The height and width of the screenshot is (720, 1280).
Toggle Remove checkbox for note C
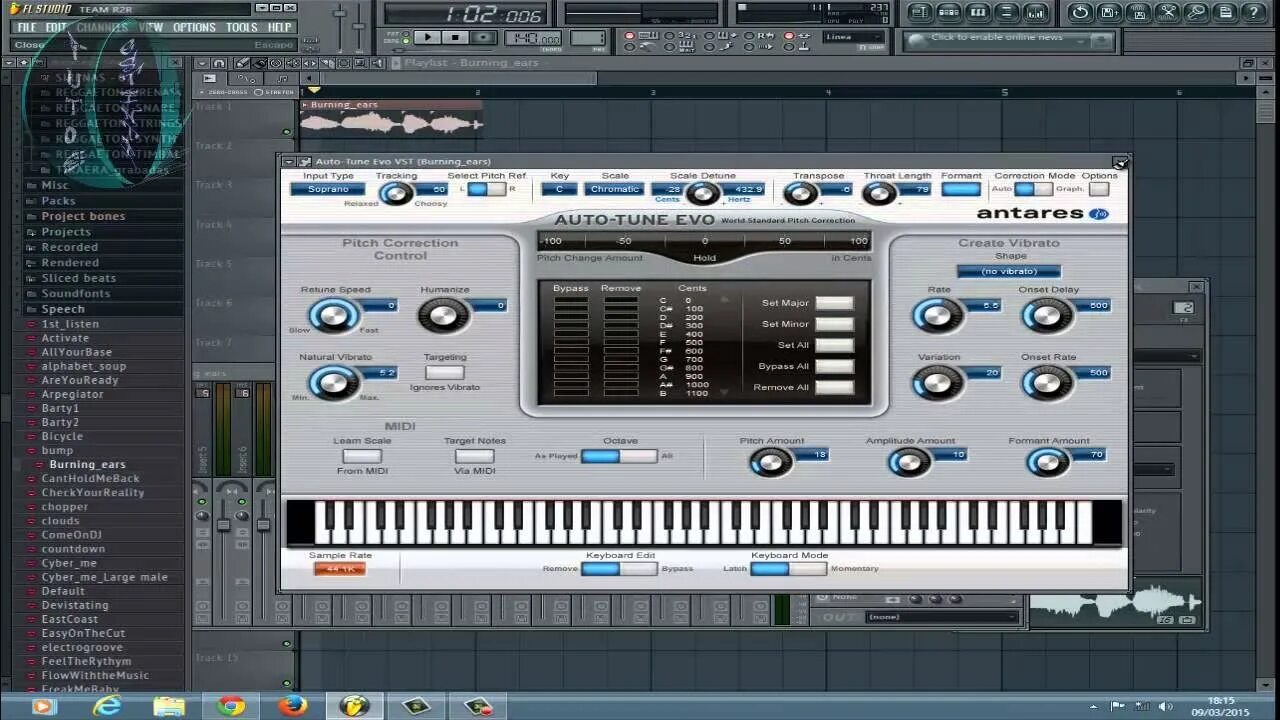point(620,301)
